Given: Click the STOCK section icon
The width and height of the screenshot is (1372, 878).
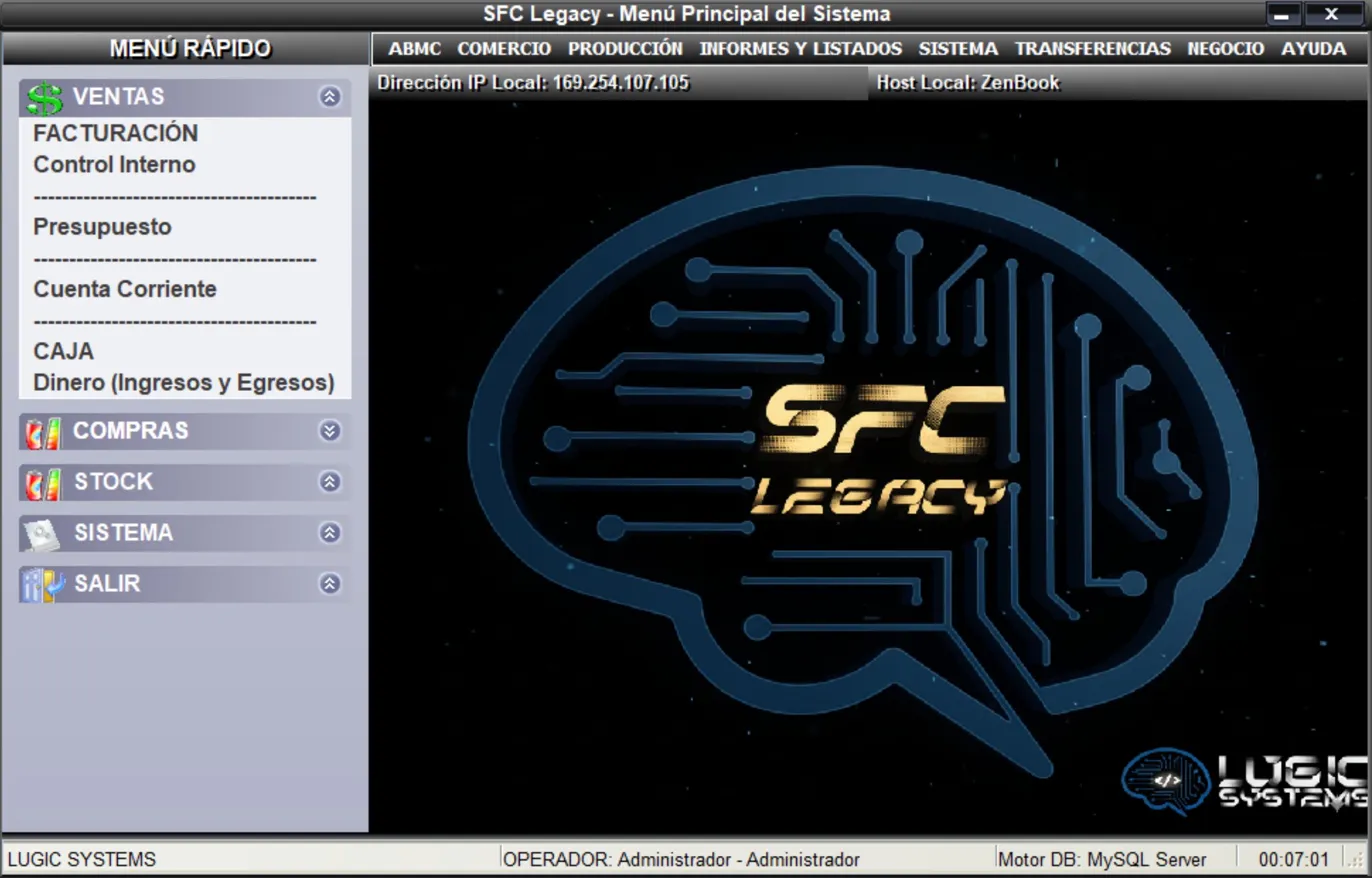Looking at the screenshot, I should point(42,483).
